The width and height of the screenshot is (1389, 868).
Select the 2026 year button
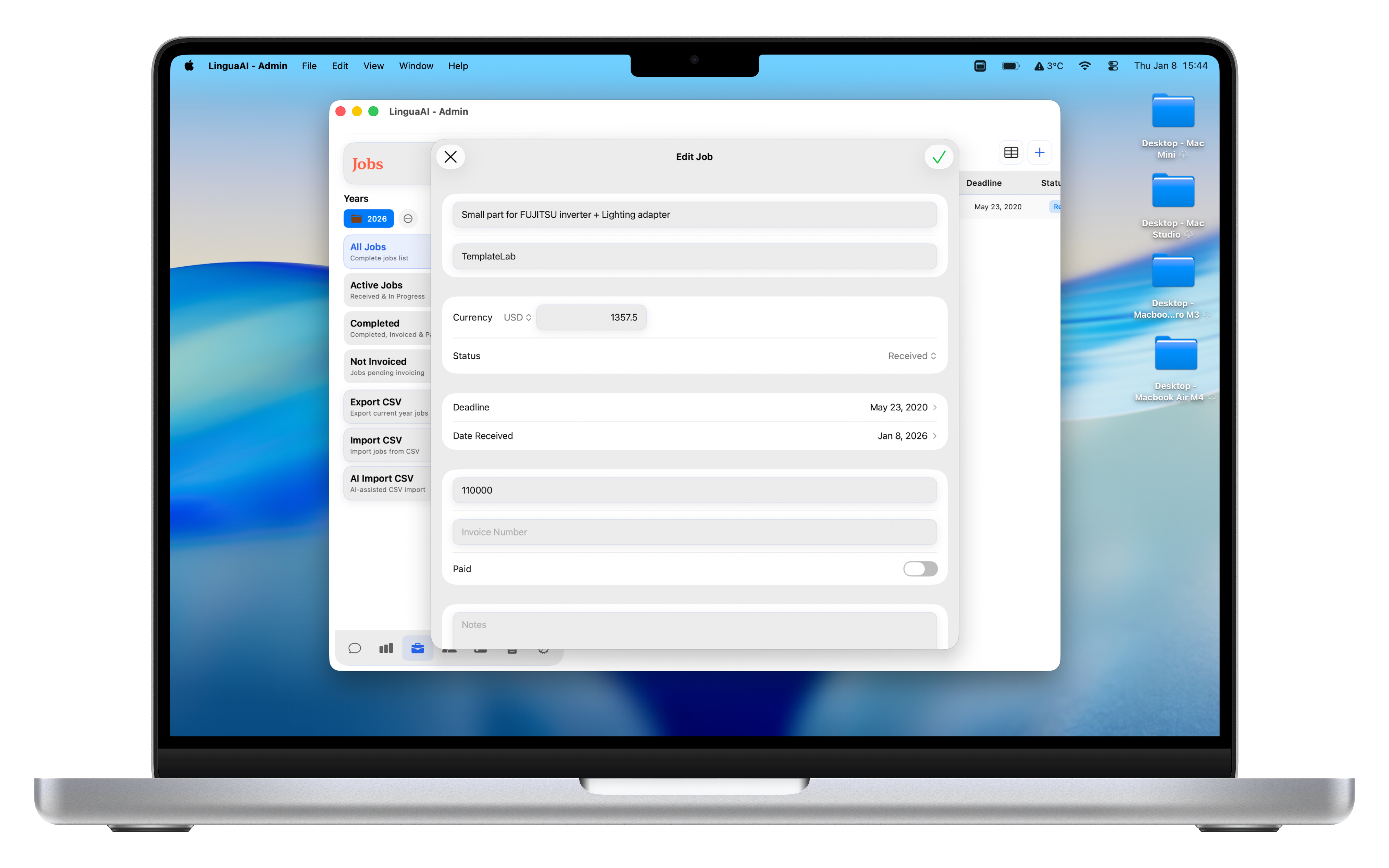[x=369, y=219]
